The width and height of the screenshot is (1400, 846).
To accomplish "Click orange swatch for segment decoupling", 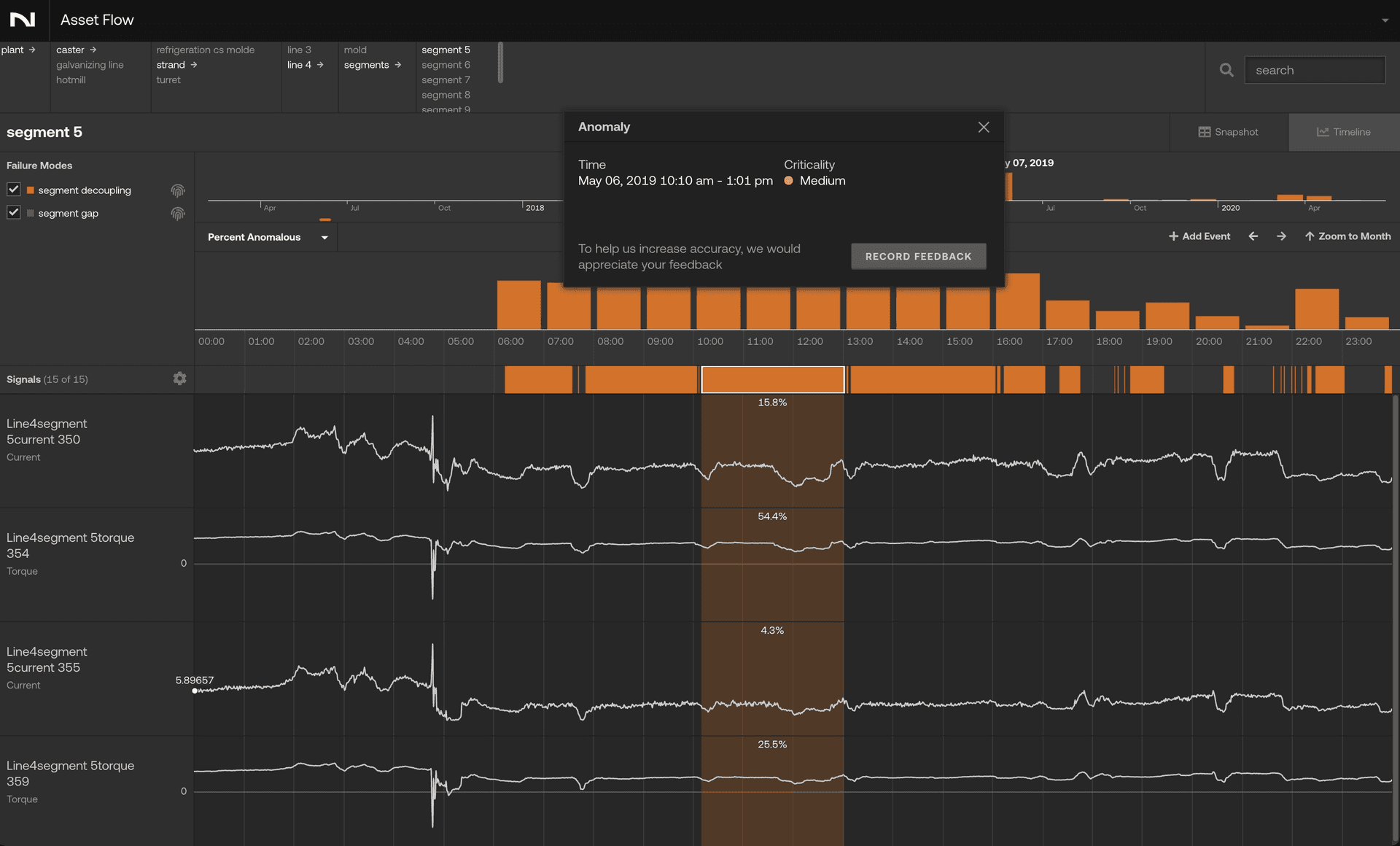I will tap(31, 190).
